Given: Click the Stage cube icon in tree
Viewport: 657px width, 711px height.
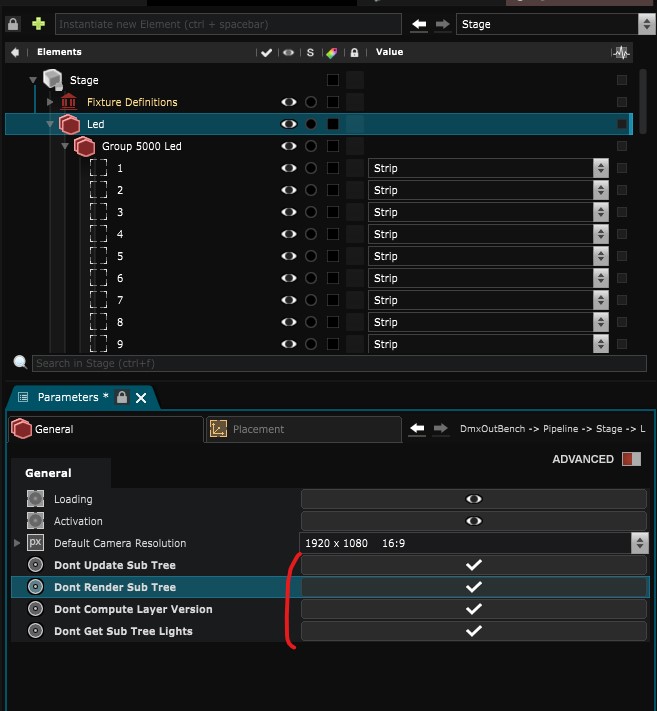Looking at the screenshot, I should click(52, 80).
